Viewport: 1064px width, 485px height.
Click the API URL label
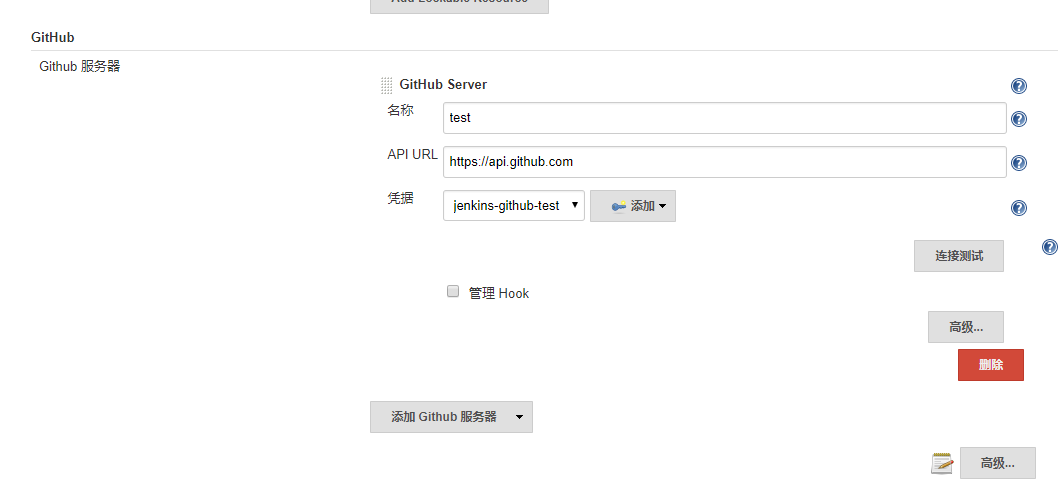point(413,154)
